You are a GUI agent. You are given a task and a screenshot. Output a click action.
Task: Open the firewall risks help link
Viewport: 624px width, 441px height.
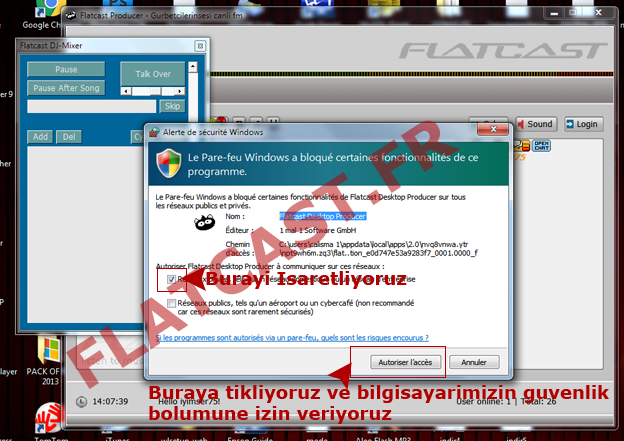click(292, 338)
